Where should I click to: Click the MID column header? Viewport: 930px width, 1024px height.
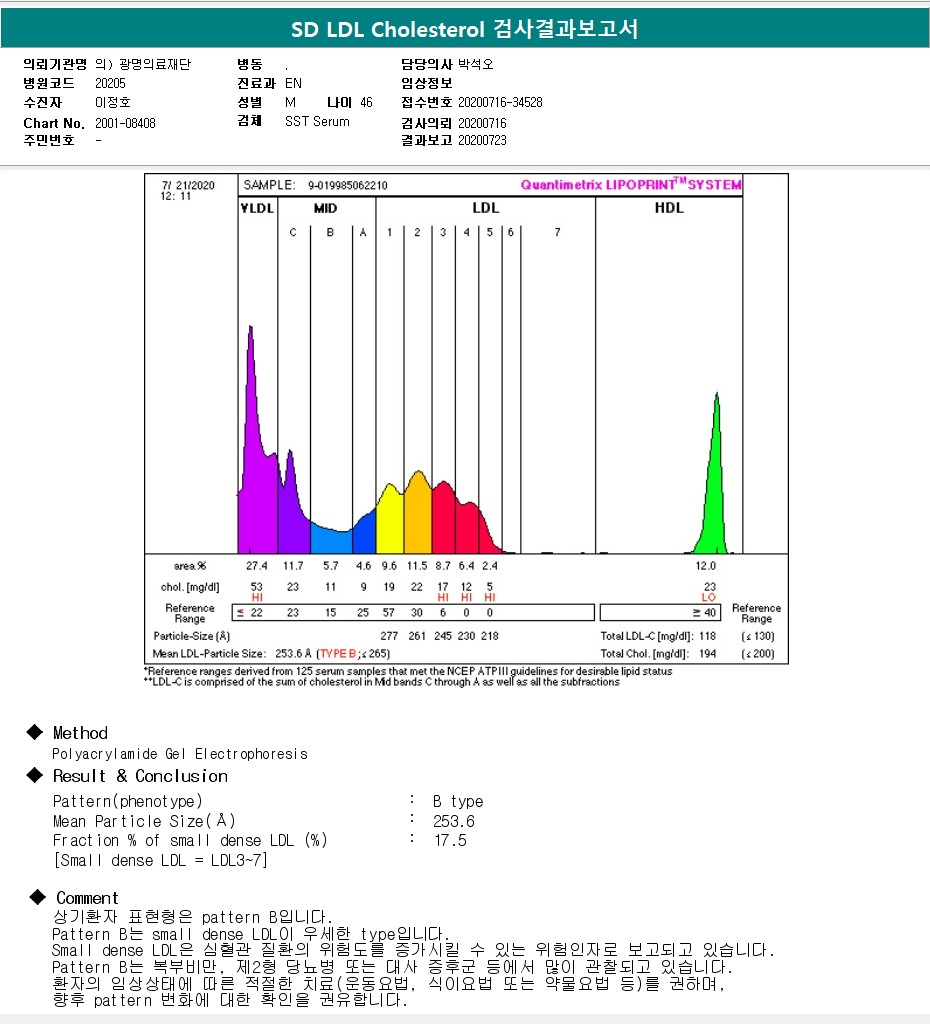pos(325,208)
